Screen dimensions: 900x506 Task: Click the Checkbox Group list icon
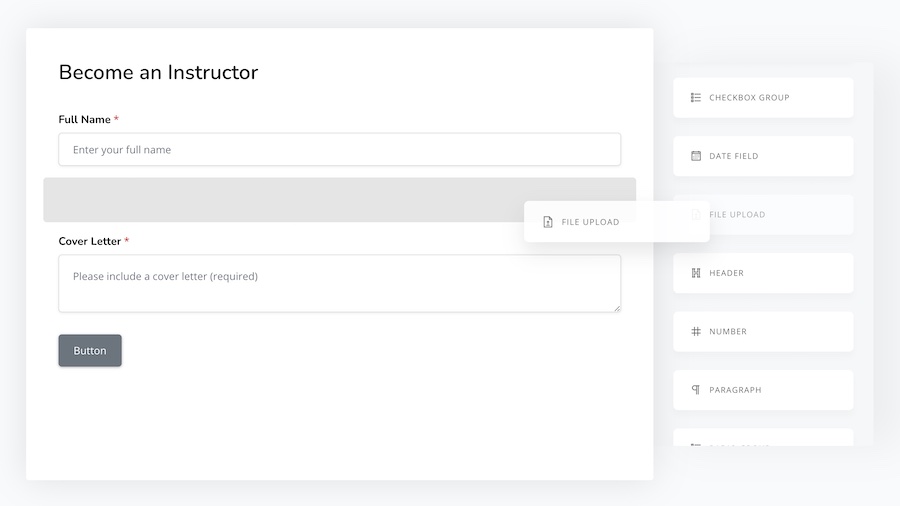click(696, 98)
